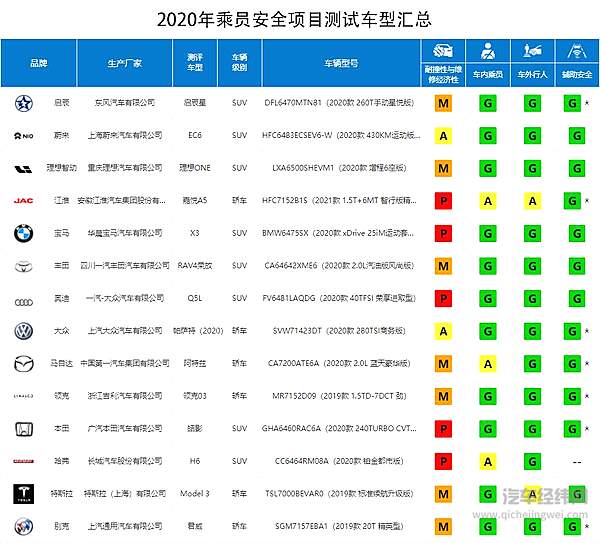Click the manufacturer '东风汽车有限公司'
The width and height of the screenshot is (600, 543).
[x=125, y=103]
